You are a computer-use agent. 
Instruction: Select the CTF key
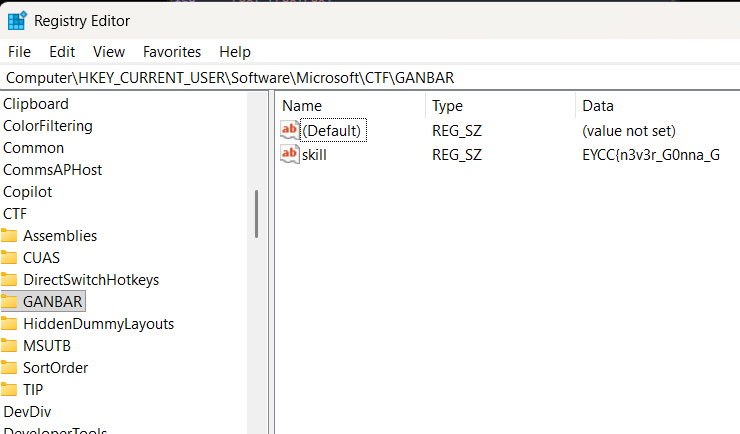[15, 214]
